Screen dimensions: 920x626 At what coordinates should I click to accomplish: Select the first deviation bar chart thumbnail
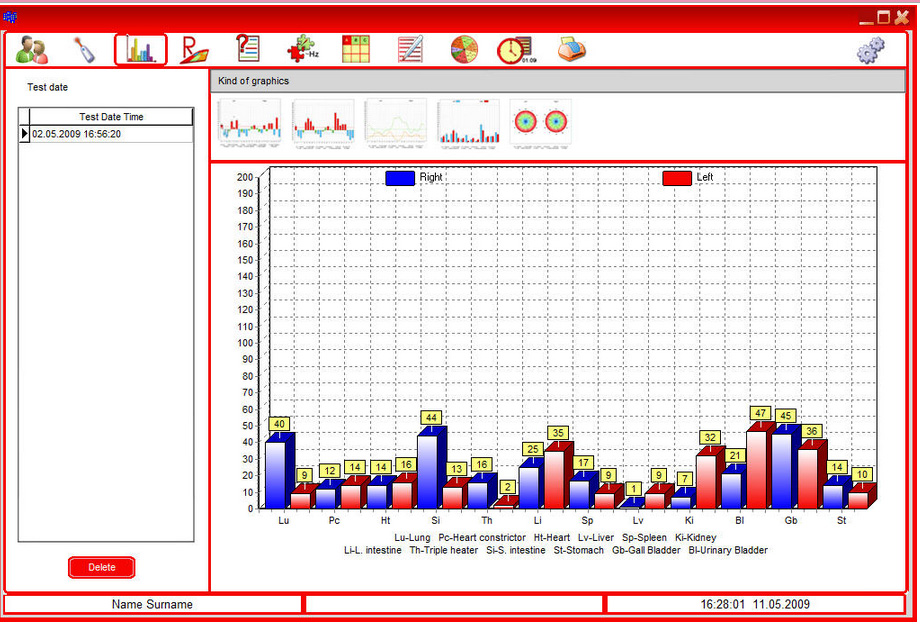pyautogui.click(x=249, y=123)
